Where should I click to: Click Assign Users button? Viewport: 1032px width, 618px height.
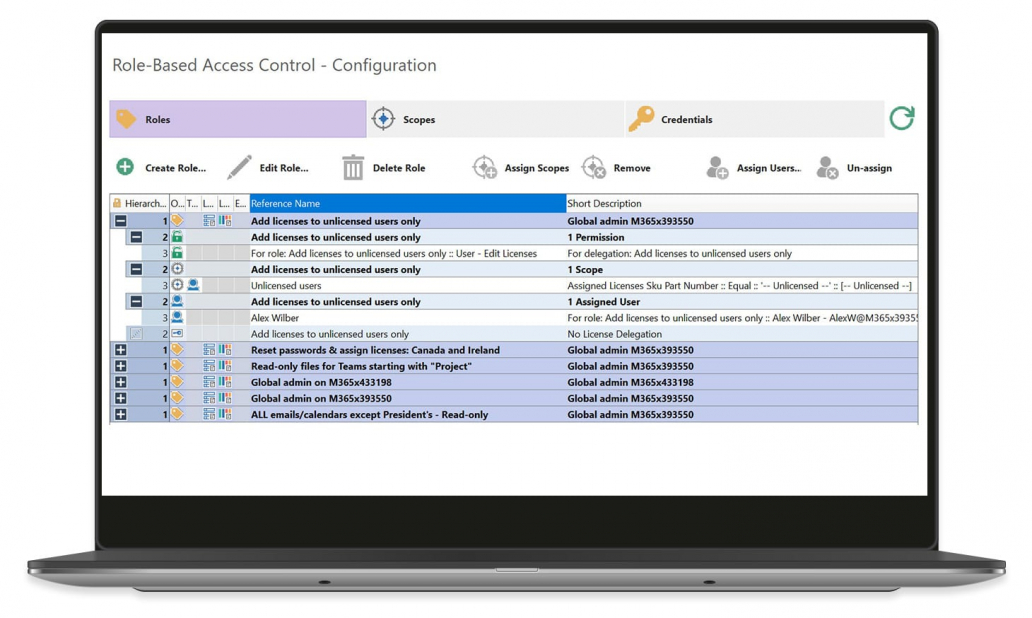754,168
